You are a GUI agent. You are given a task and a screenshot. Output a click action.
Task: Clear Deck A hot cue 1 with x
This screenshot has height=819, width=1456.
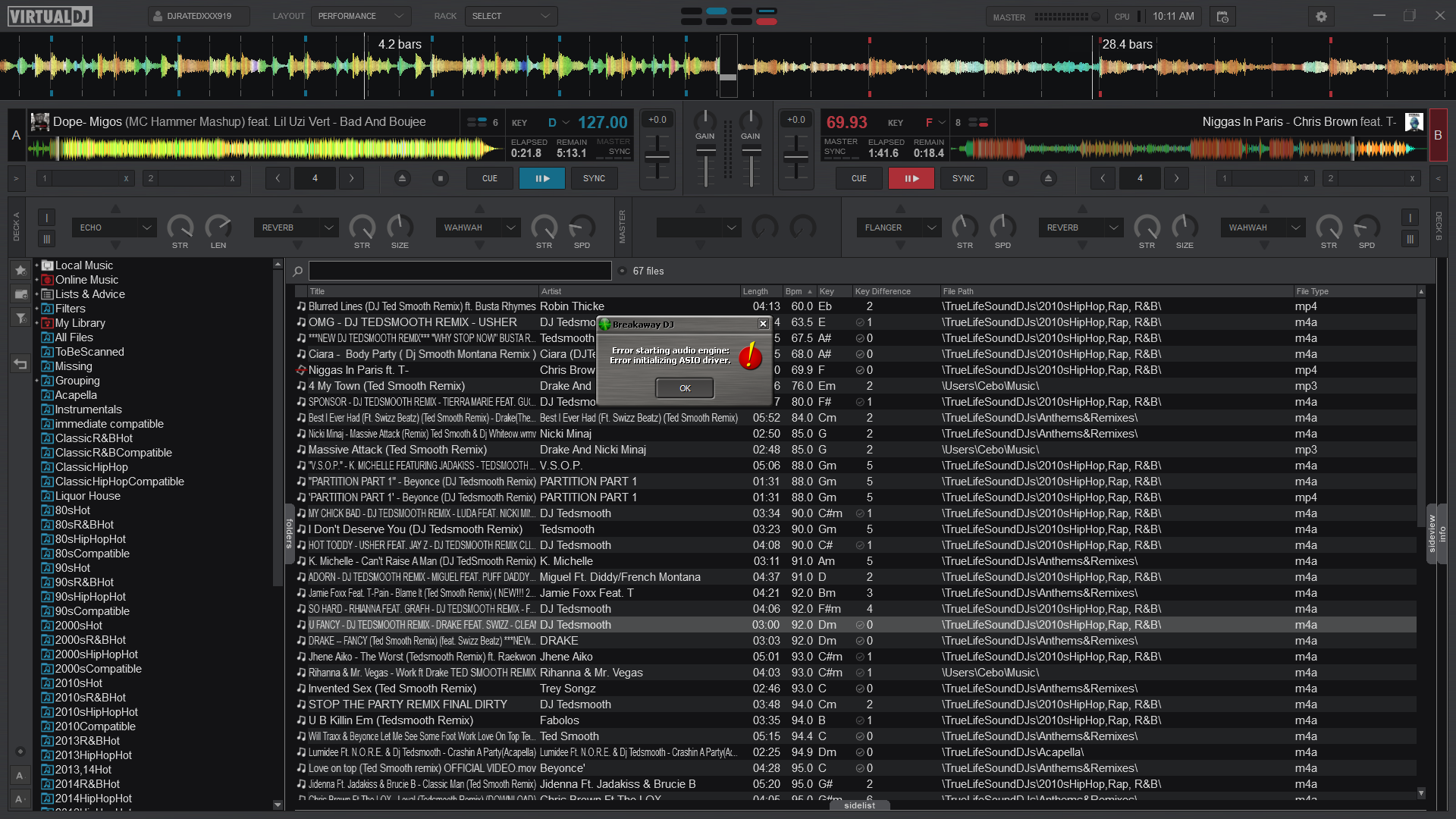click(126, 179)
